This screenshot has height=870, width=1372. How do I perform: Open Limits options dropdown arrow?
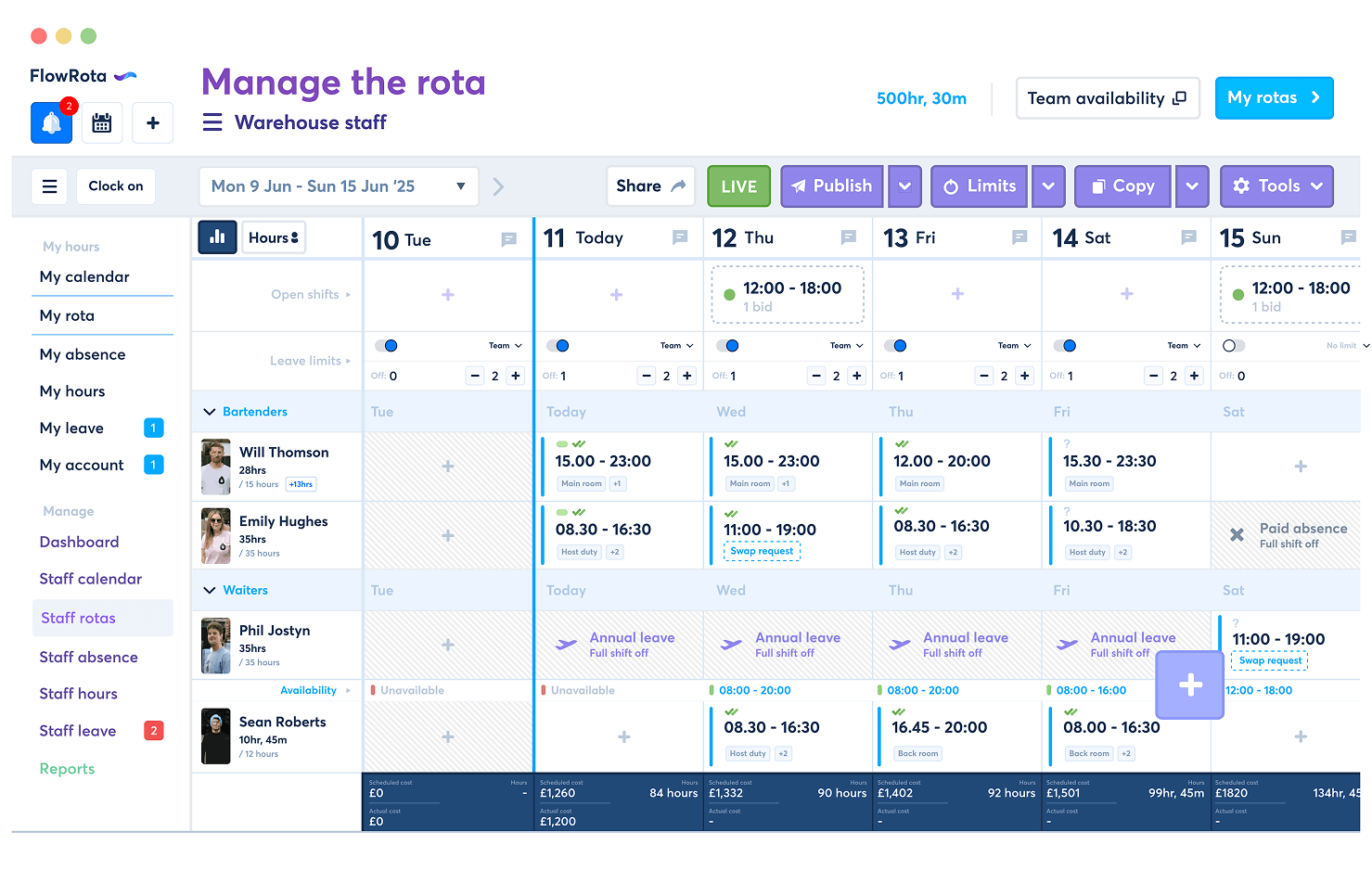coord(1048,186)
